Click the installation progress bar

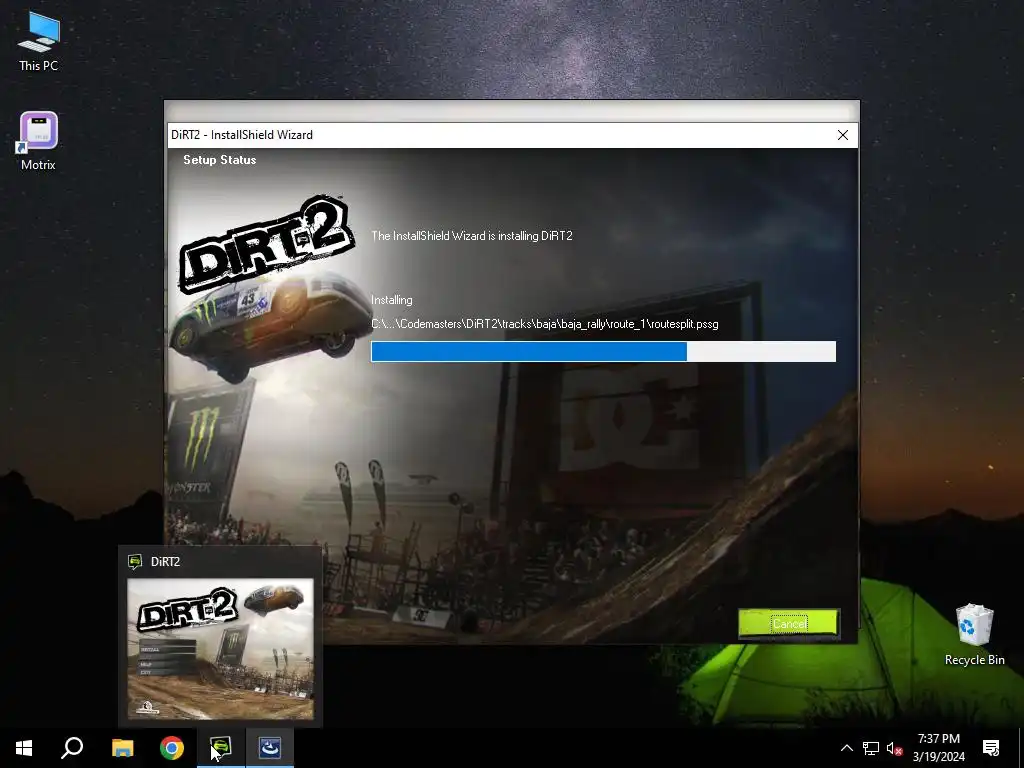tap(603, 351)
